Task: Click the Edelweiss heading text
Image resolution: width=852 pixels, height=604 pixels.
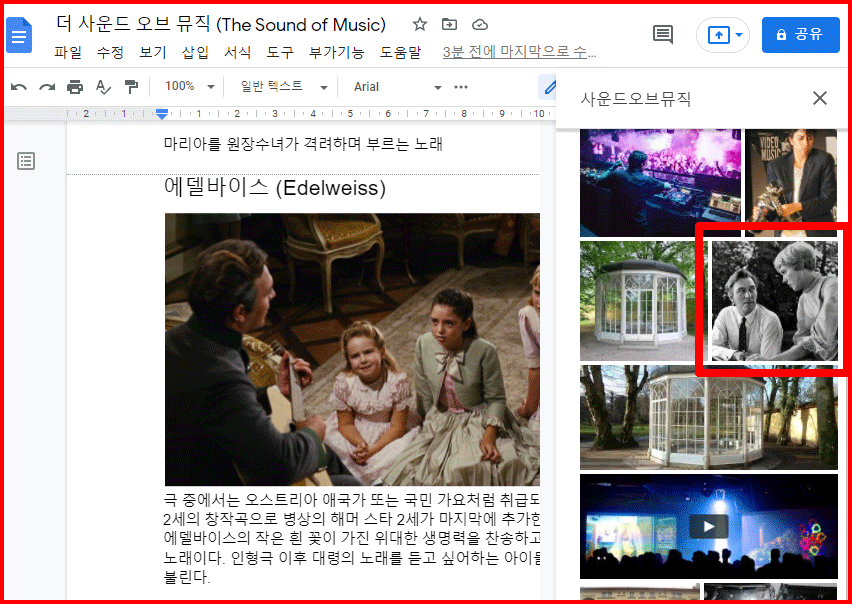Action: point(275,187)
